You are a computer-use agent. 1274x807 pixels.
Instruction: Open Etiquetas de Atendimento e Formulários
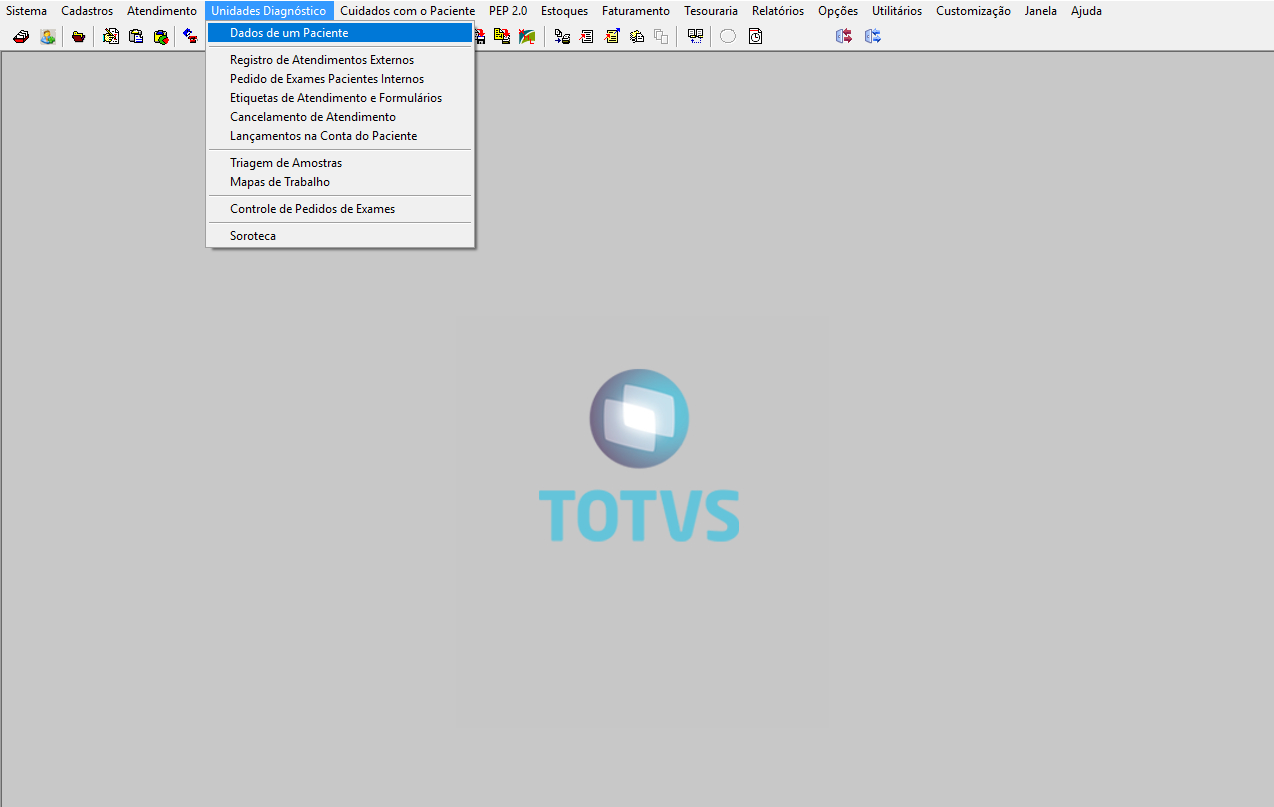339,98
